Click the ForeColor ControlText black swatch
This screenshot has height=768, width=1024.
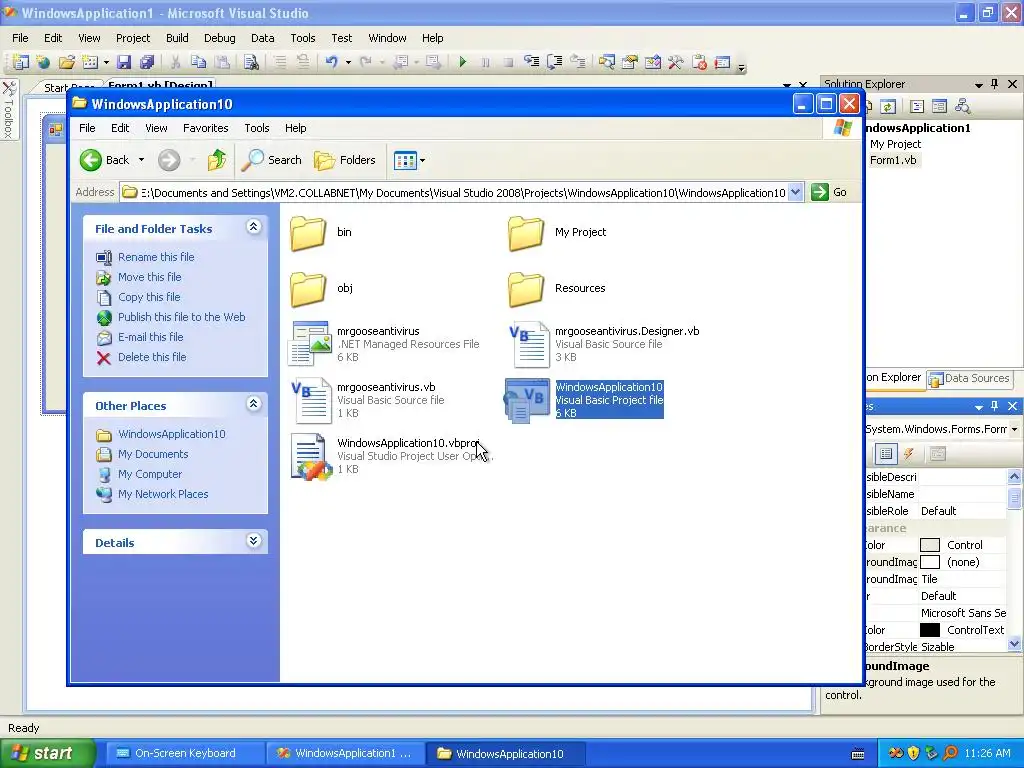tap(929, 630)
